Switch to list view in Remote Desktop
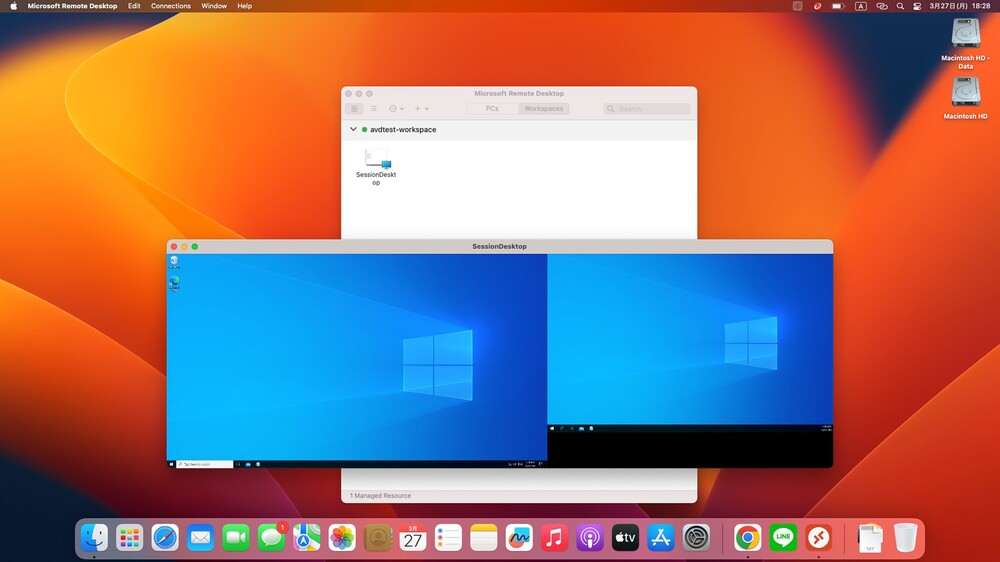 click(x=373, y=108)
